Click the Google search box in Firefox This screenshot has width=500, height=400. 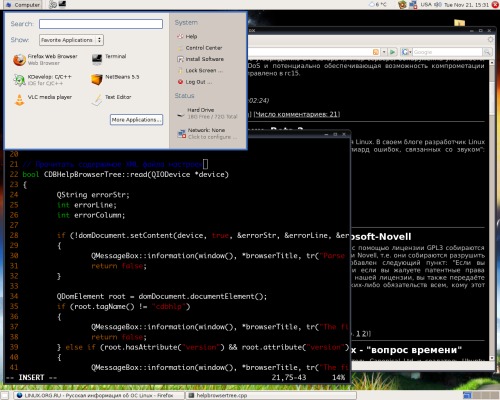pos(447,52)
